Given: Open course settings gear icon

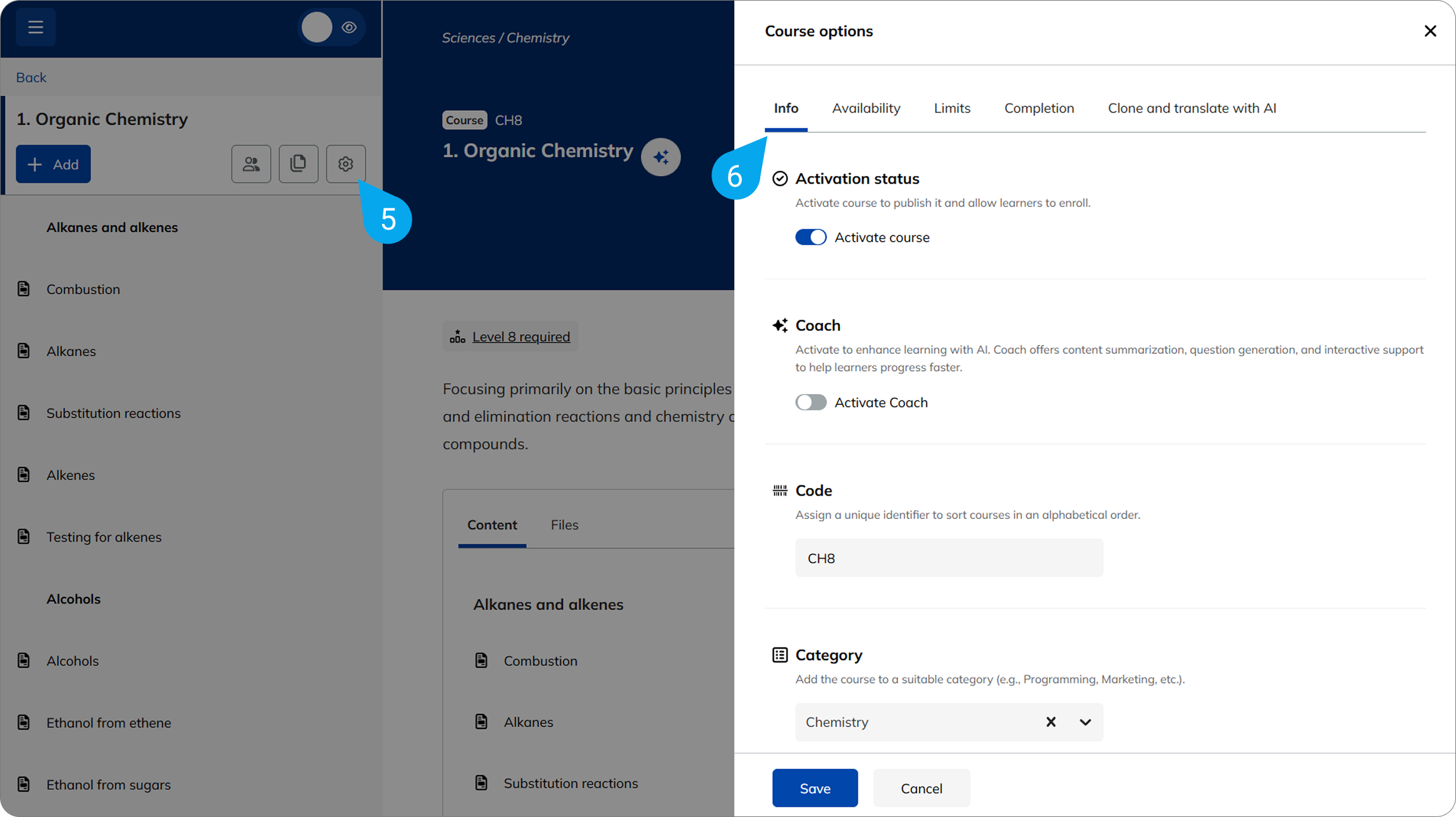Looking at the screenshot, I should [x=345, y=164].
